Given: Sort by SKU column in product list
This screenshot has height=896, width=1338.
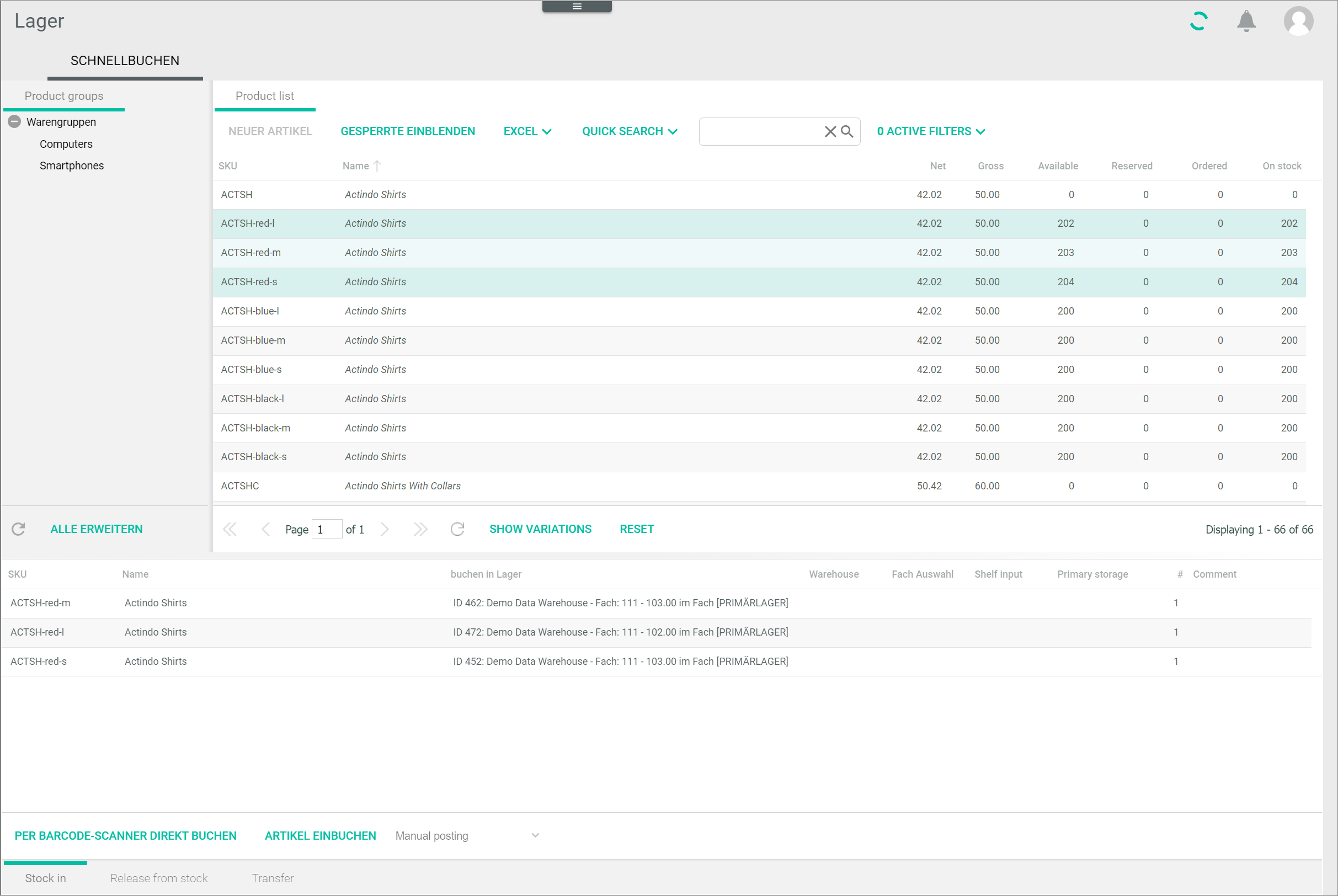Looking at the screenshot, I should (228, 166).
